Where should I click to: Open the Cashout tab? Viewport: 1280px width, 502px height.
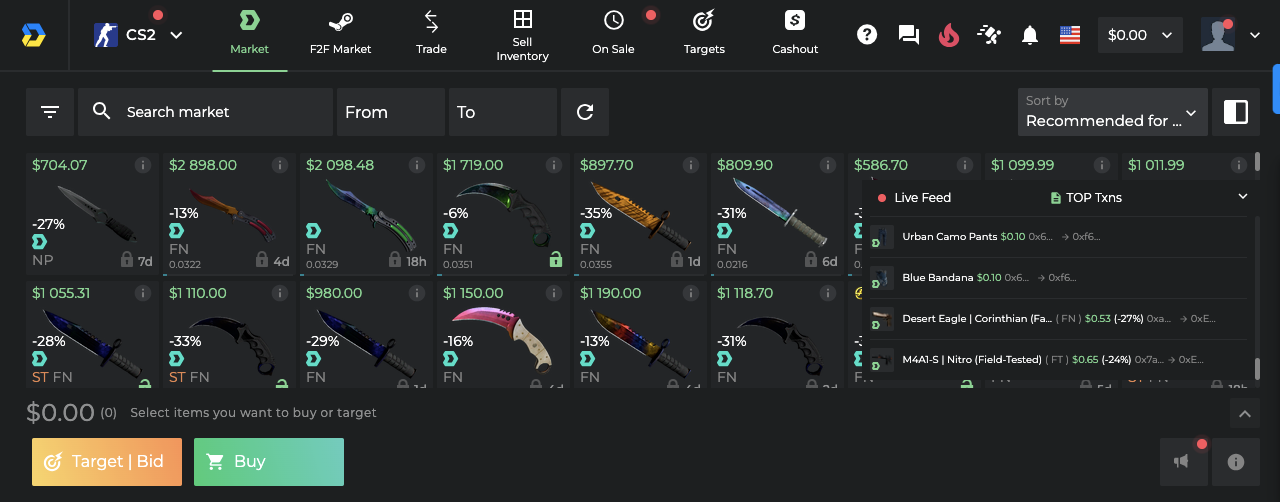795,34
